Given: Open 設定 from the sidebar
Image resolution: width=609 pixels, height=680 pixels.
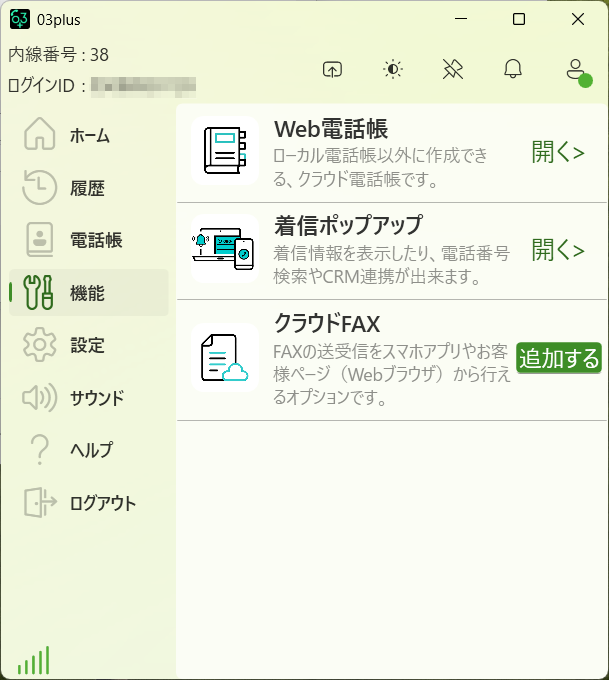Looking at the screenshot, I should [88, 345].
